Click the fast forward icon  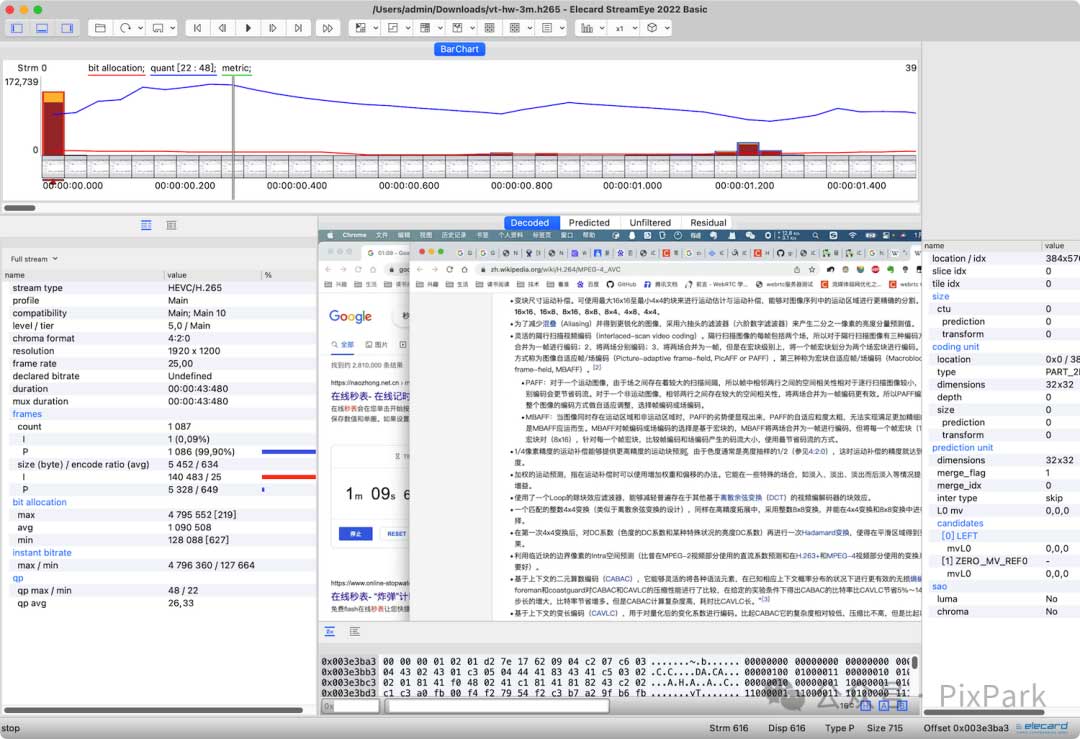pyautogui.click(x=327, y=28)
